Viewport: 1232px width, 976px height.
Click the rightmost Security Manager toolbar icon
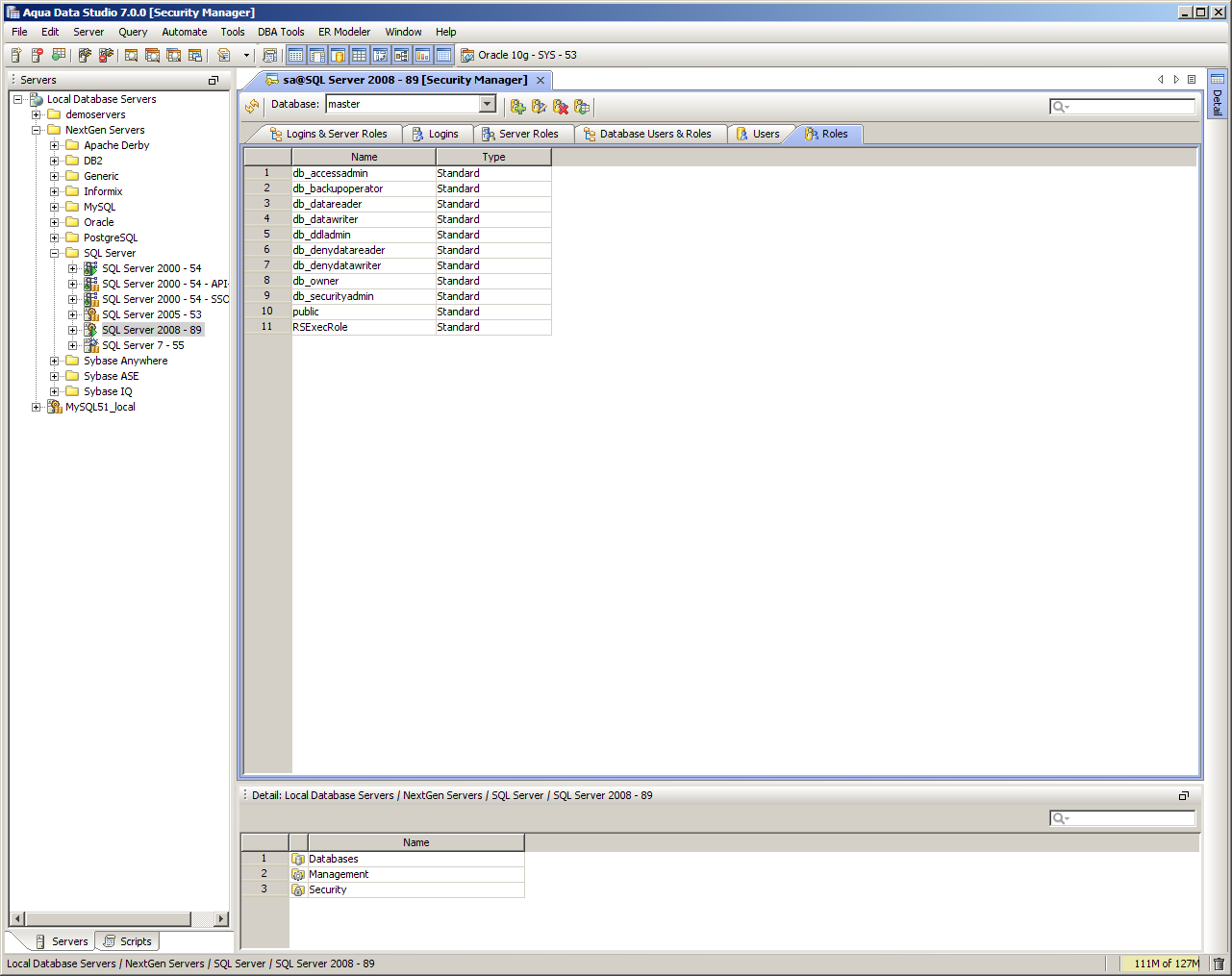click(581, 107)
